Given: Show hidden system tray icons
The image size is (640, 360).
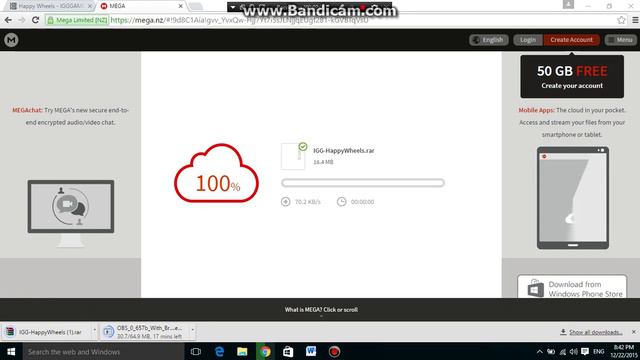Looking at the screenshot, I should [540, 351].
